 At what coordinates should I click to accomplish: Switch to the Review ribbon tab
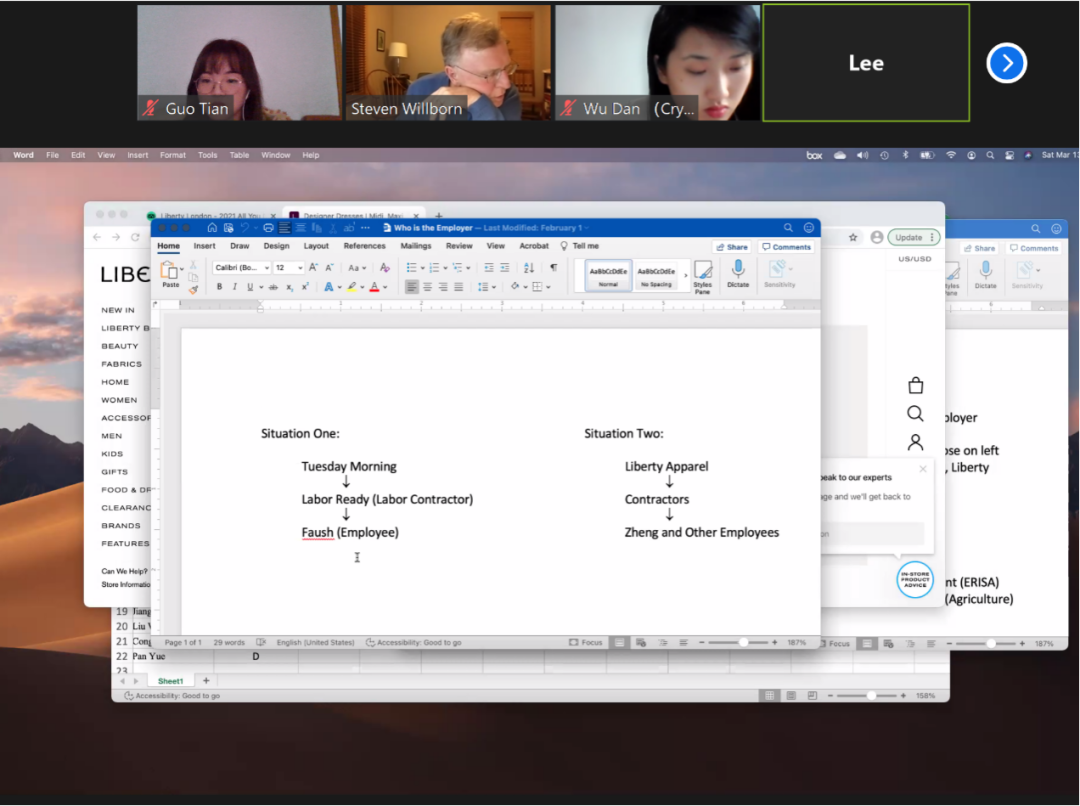pos(459,246)
